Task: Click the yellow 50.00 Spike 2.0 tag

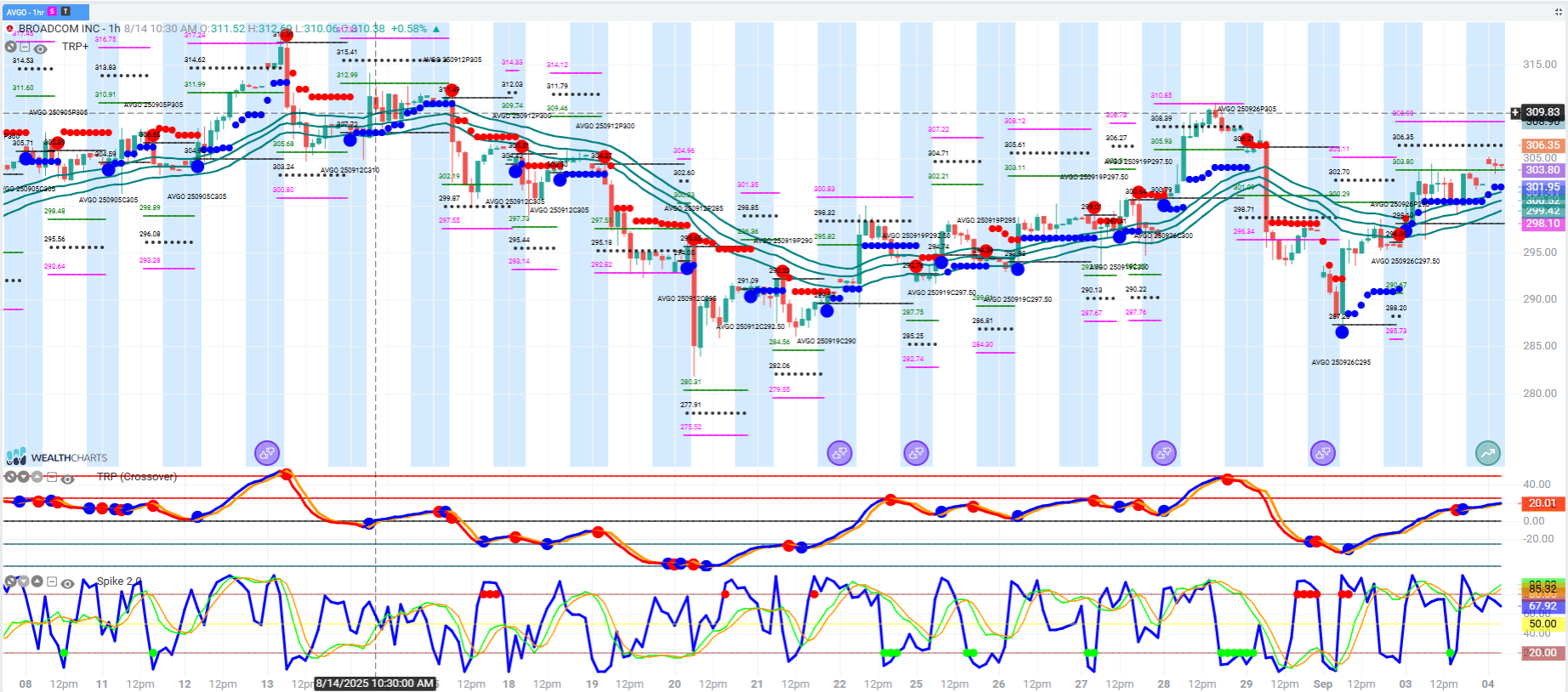Action: coord(1542,624)
